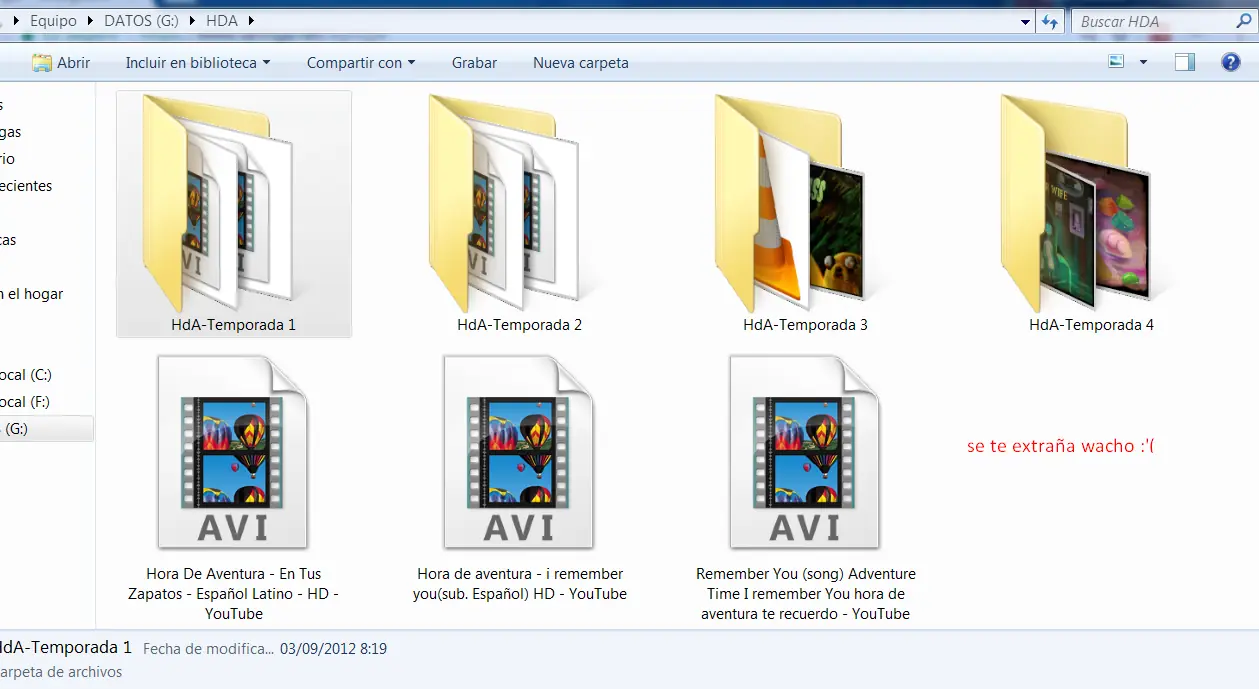Select the 'Remember You (song)' AVI file icon

click(805, 453)
